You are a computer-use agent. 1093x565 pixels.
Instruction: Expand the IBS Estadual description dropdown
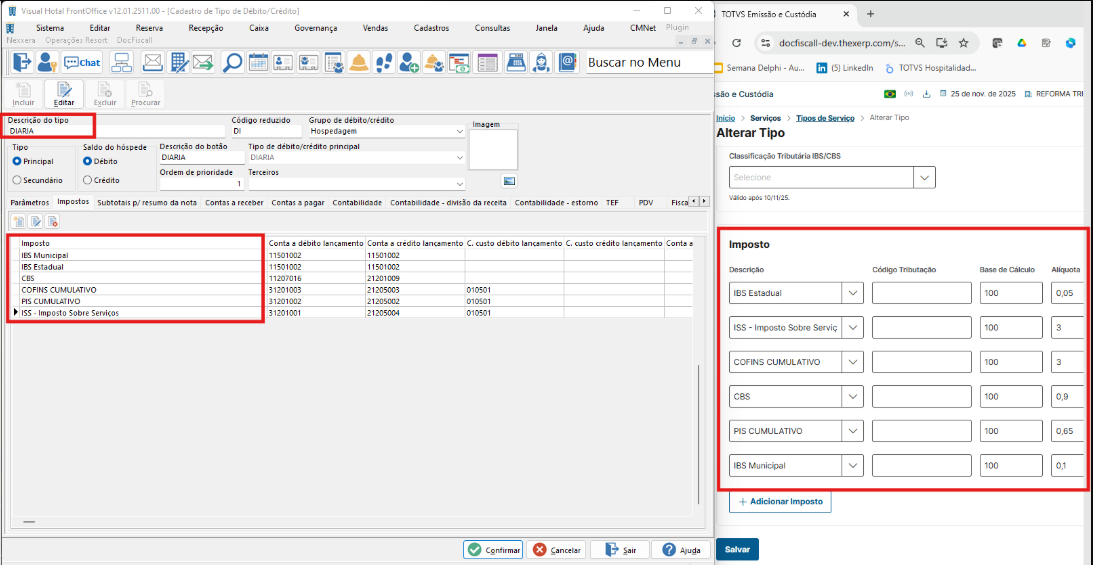click(852, 293)
